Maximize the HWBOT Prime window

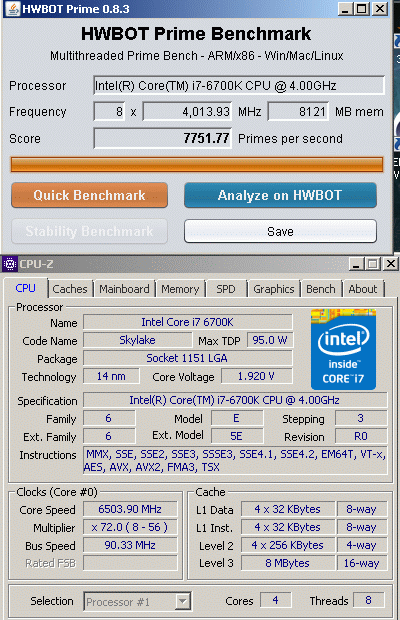362,9
